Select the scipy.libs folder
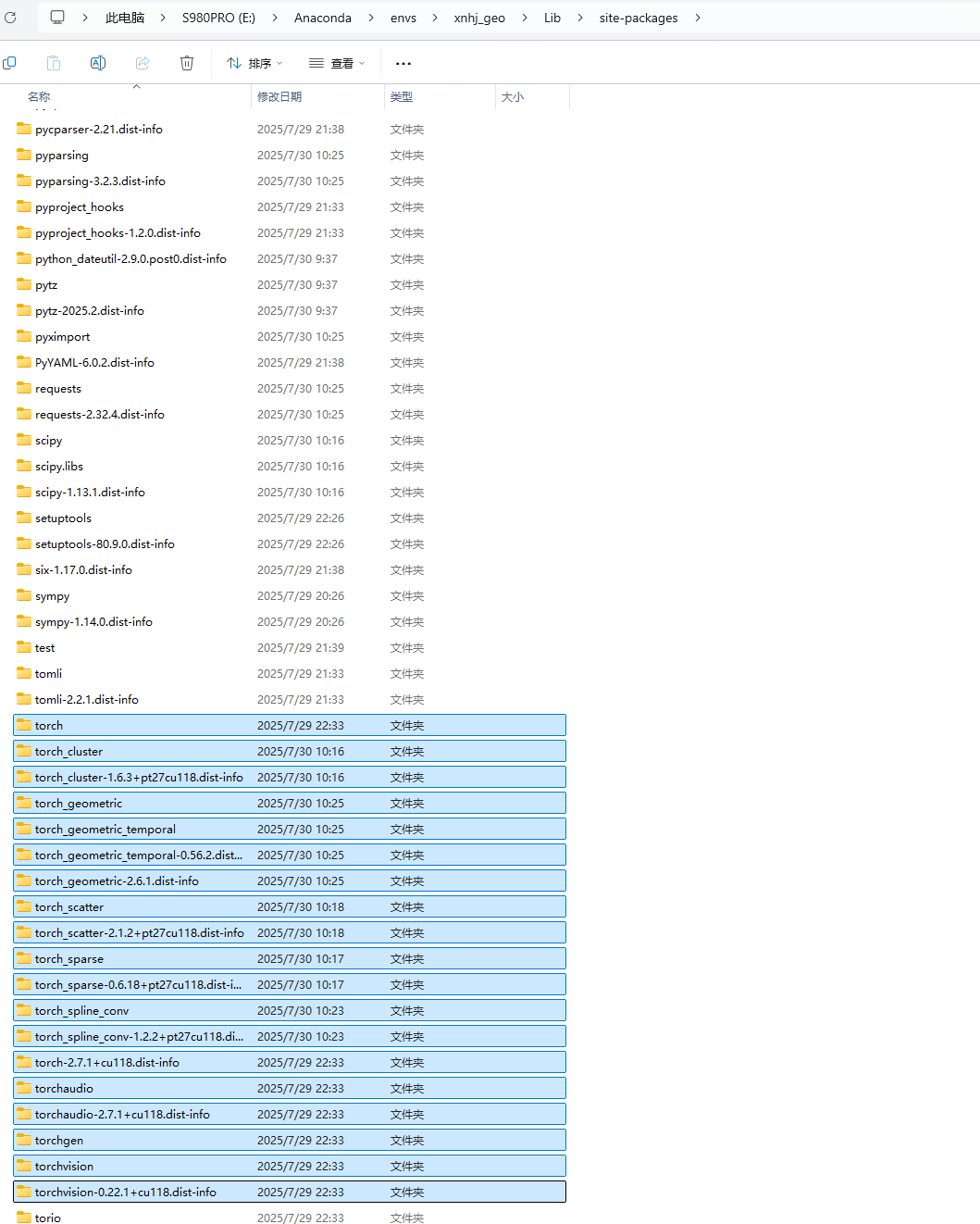The height and width of the screenshot is (1224, 980). 290,467
